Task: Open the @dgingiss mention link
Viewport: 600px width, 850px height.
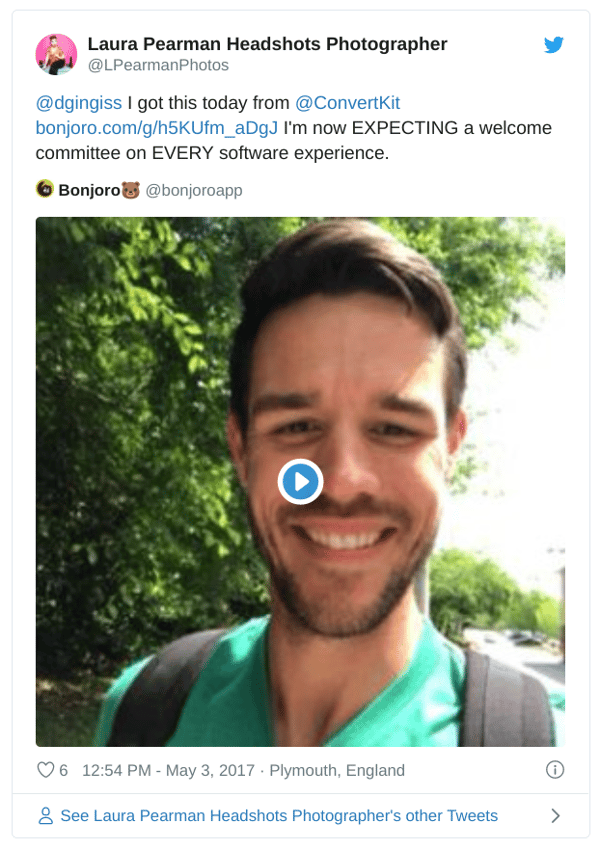Action: tap(79, 103)
